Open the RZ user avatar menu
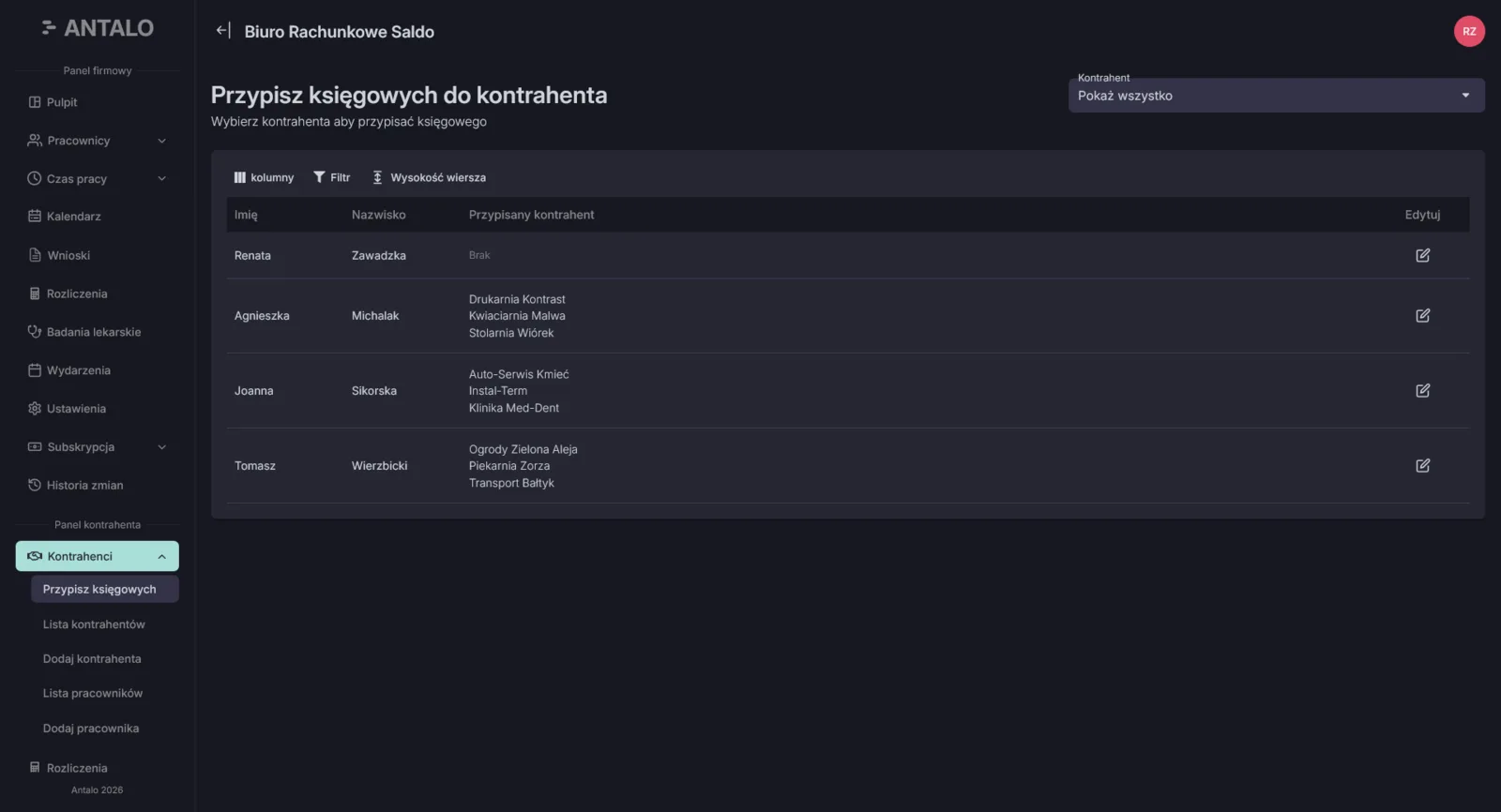The image size is (1501, 812). [x=1469, y=31]
